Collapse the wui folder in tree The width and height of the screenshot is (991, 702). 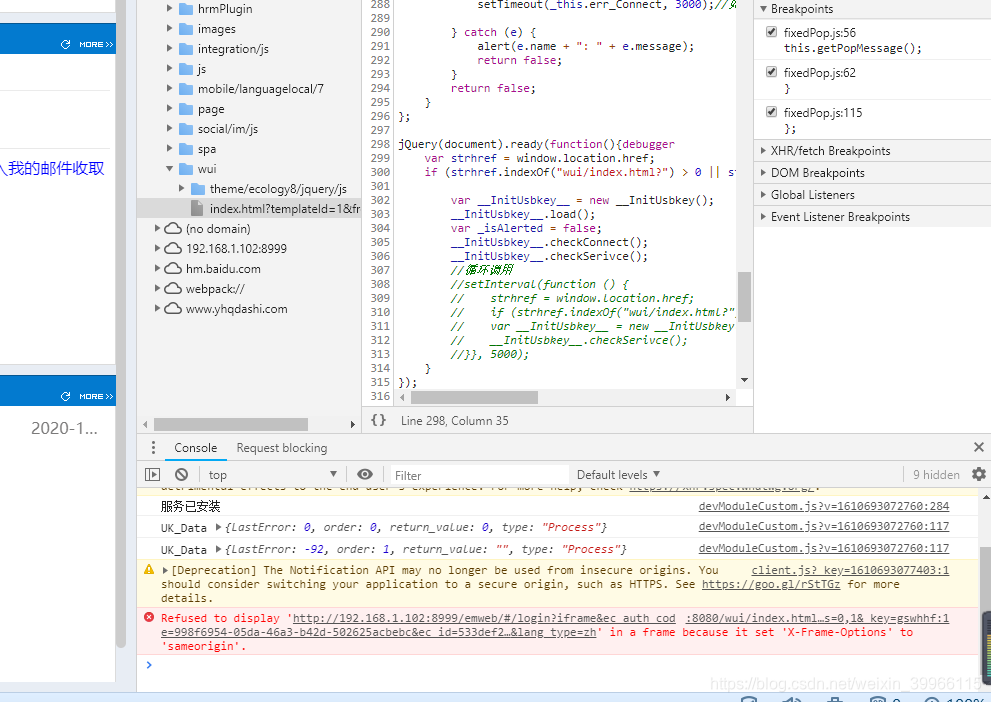(169, 169)
